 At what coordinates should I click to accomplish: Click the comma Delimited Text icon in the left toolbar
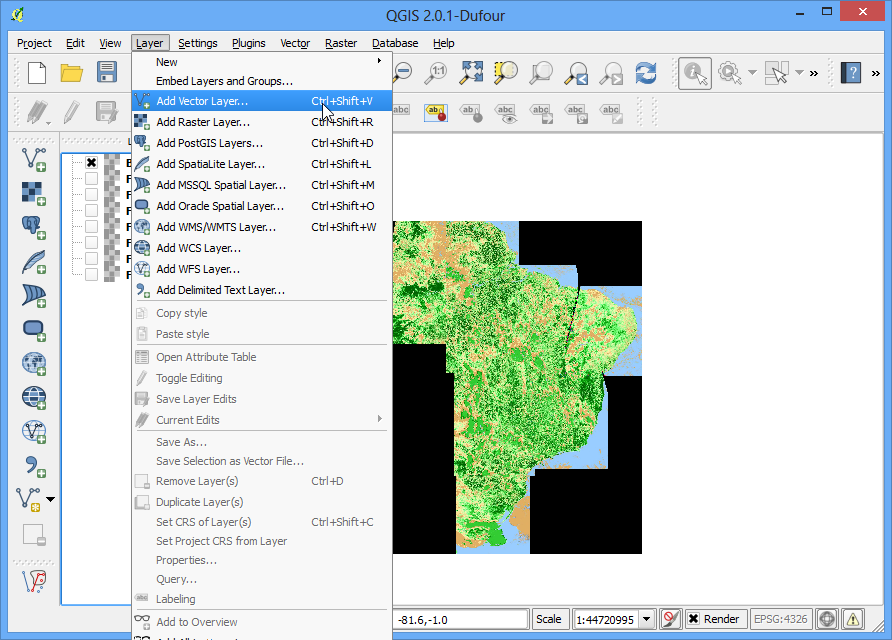click(34, 466)
